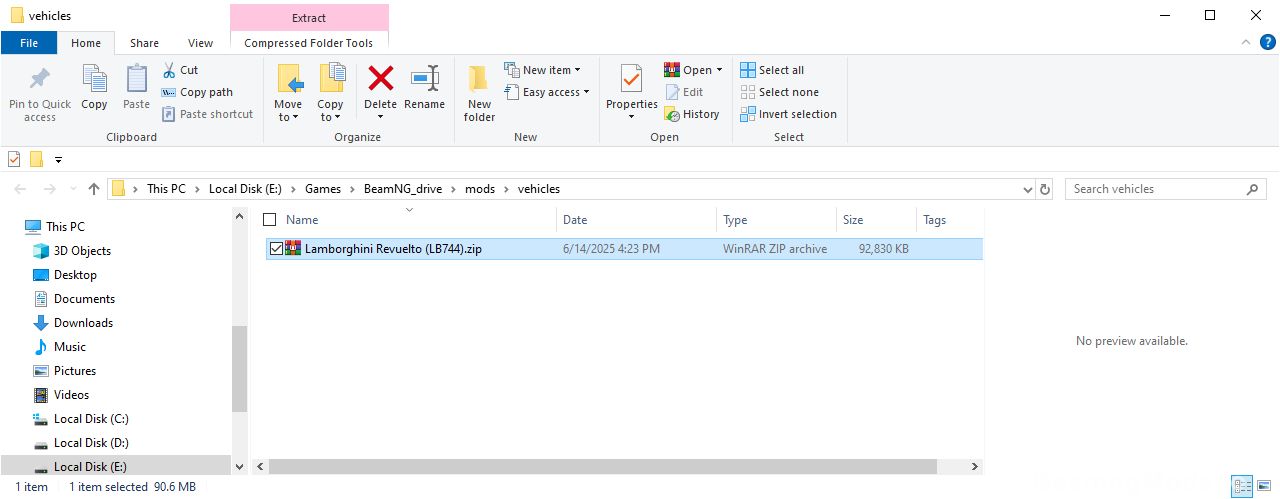Switch to Details view in status bar
Image resolution: width=1280 pixels, height=499 pixels.
(x=1242, y=487)
